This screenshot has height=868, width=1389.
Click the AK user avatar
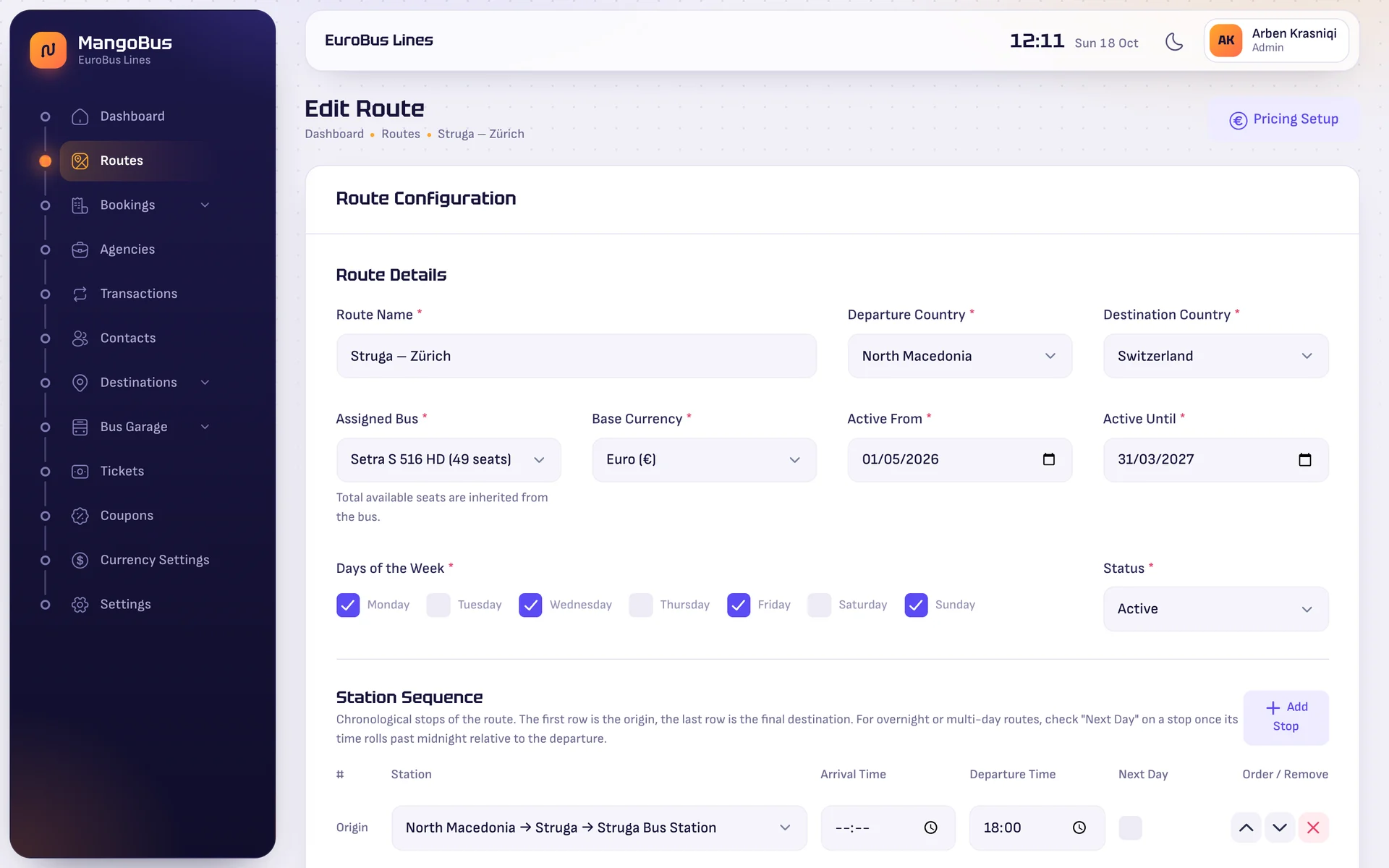(x=1226, y=41)
